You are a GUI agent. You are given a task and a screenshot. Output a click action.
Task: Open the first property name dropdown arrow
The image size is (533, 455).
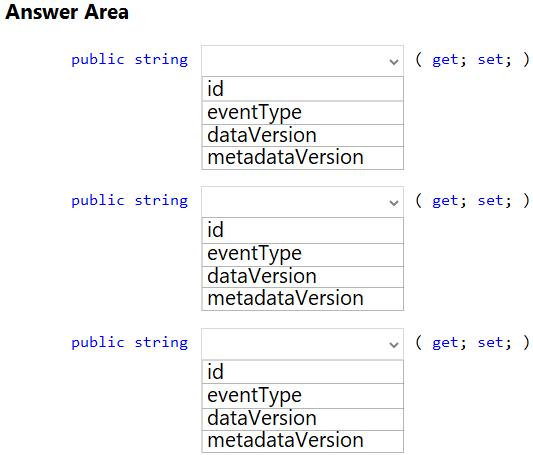394,62
